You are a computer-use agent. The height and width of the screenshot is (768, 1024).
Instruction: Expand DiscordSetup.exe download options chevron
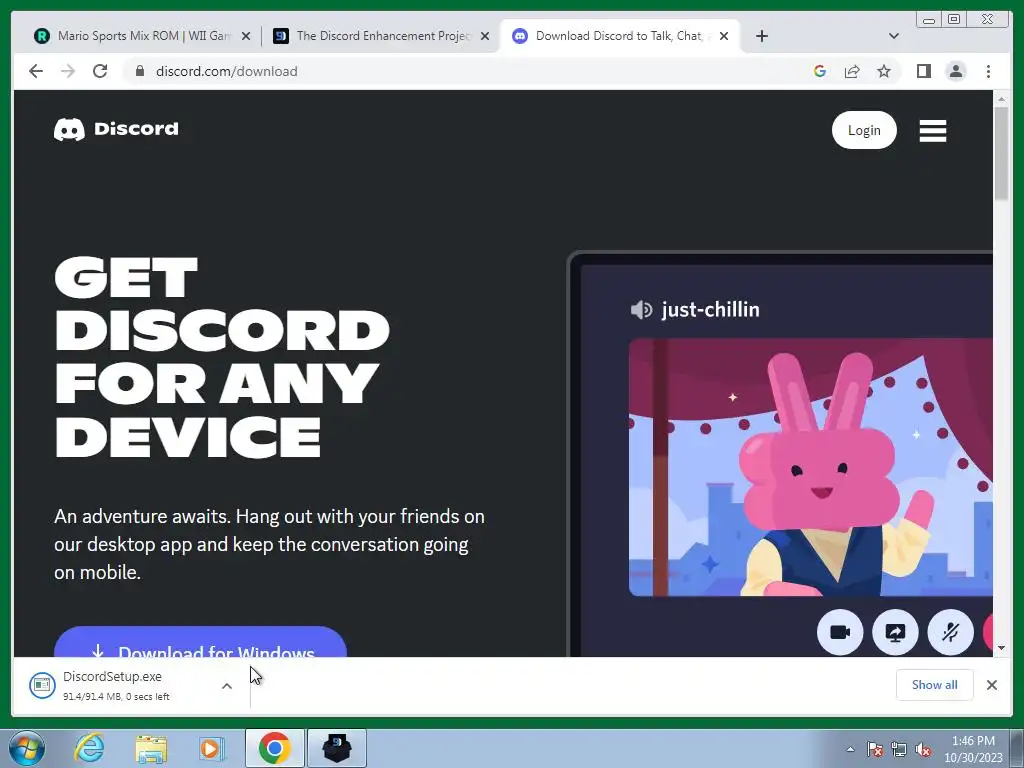227,686
